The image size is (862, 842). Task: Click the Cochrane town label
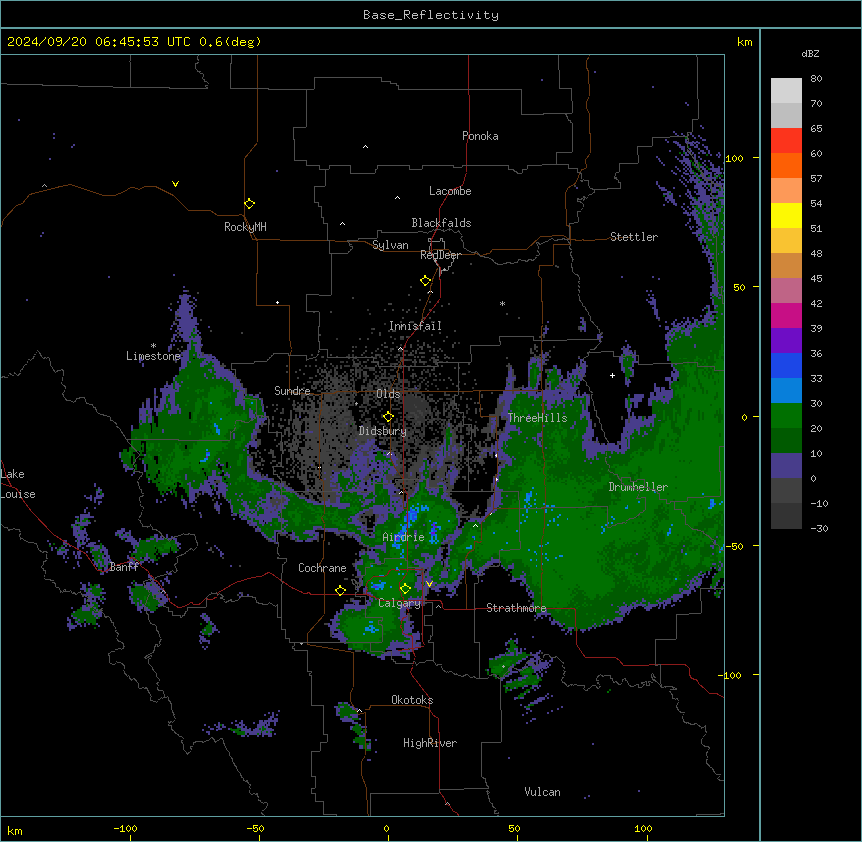pyautogui.click(x=322, y=568)
